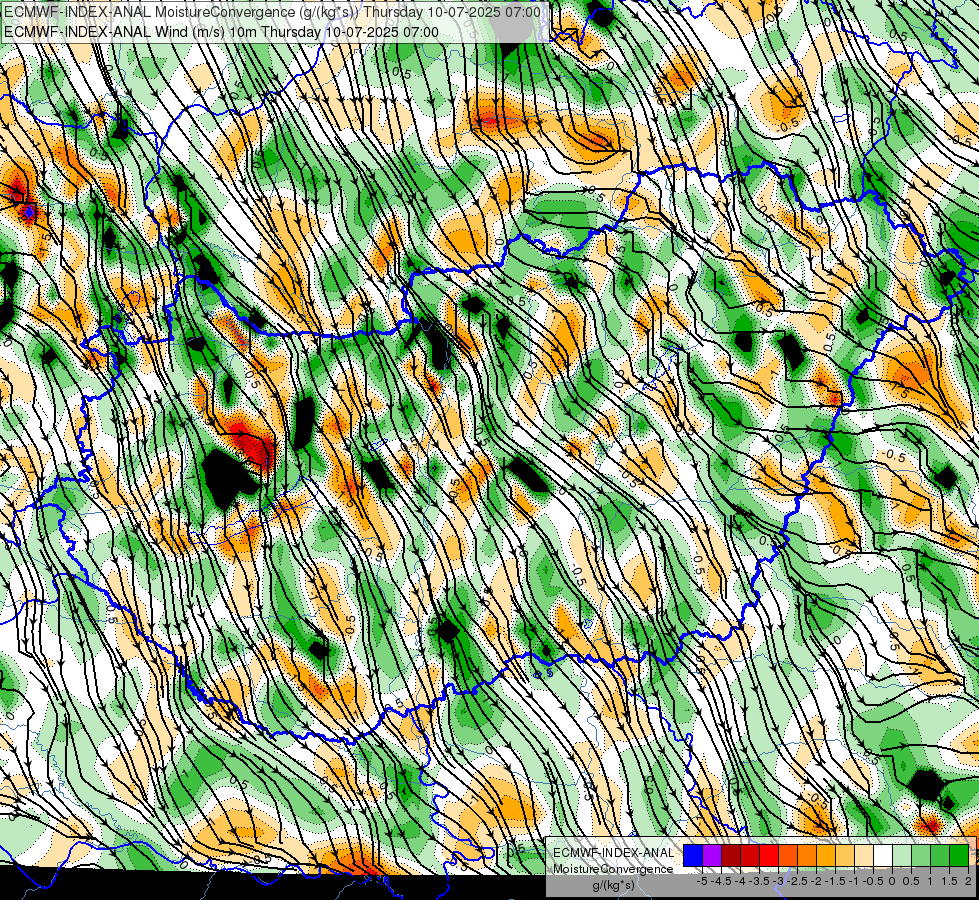Image resolution: width=979 pixels, height=900 pixels.
Task: Click the '-4.5' tick label in legend
Action: (723, 881)
